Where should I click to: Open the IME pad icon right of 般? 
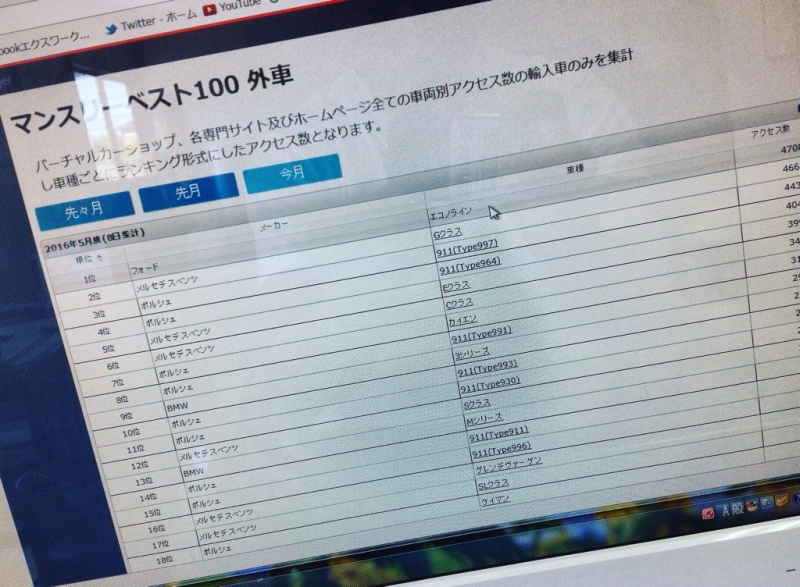752,506
